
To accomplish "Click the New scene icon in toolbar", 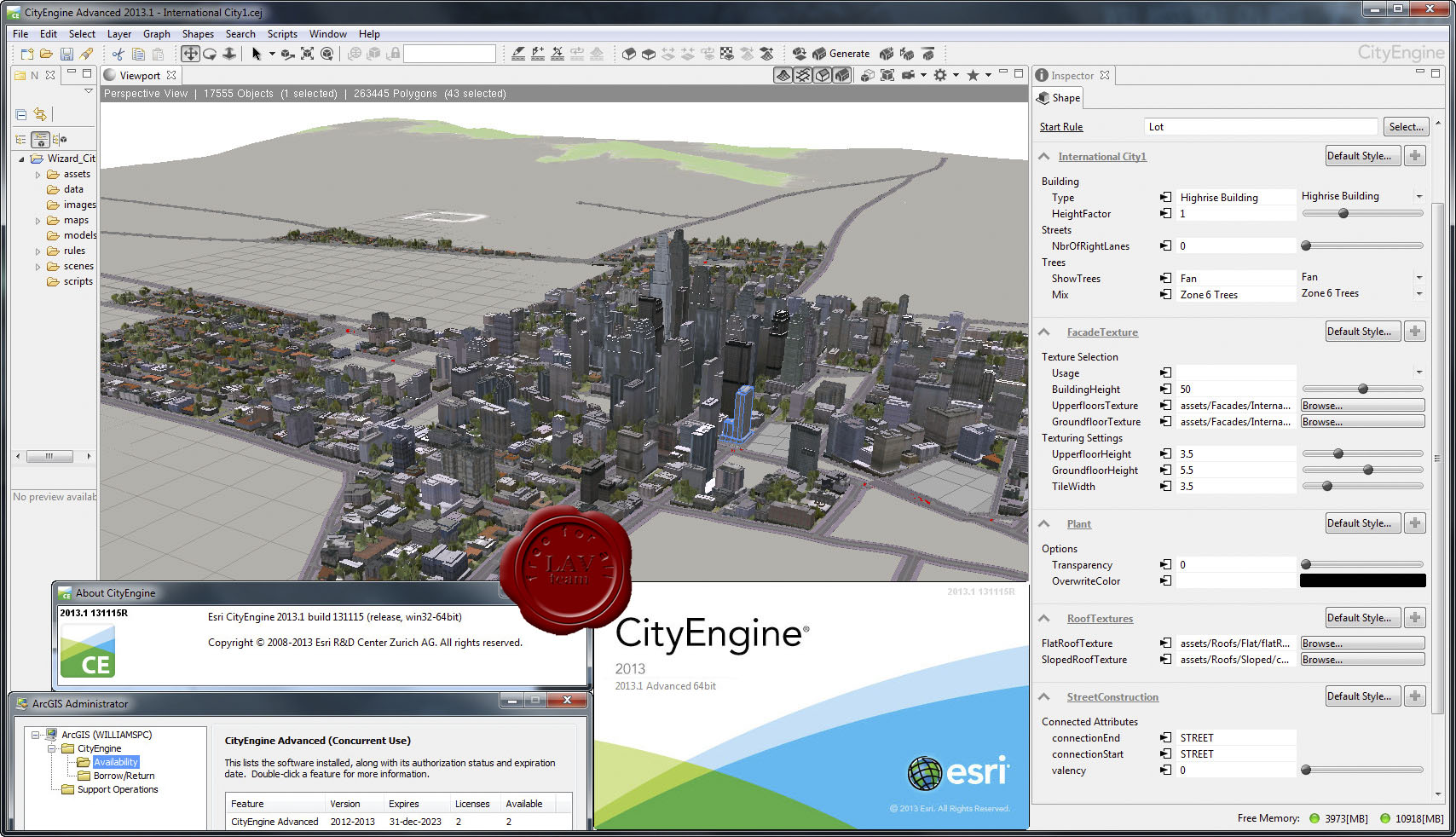I will (x=27, y=54).
